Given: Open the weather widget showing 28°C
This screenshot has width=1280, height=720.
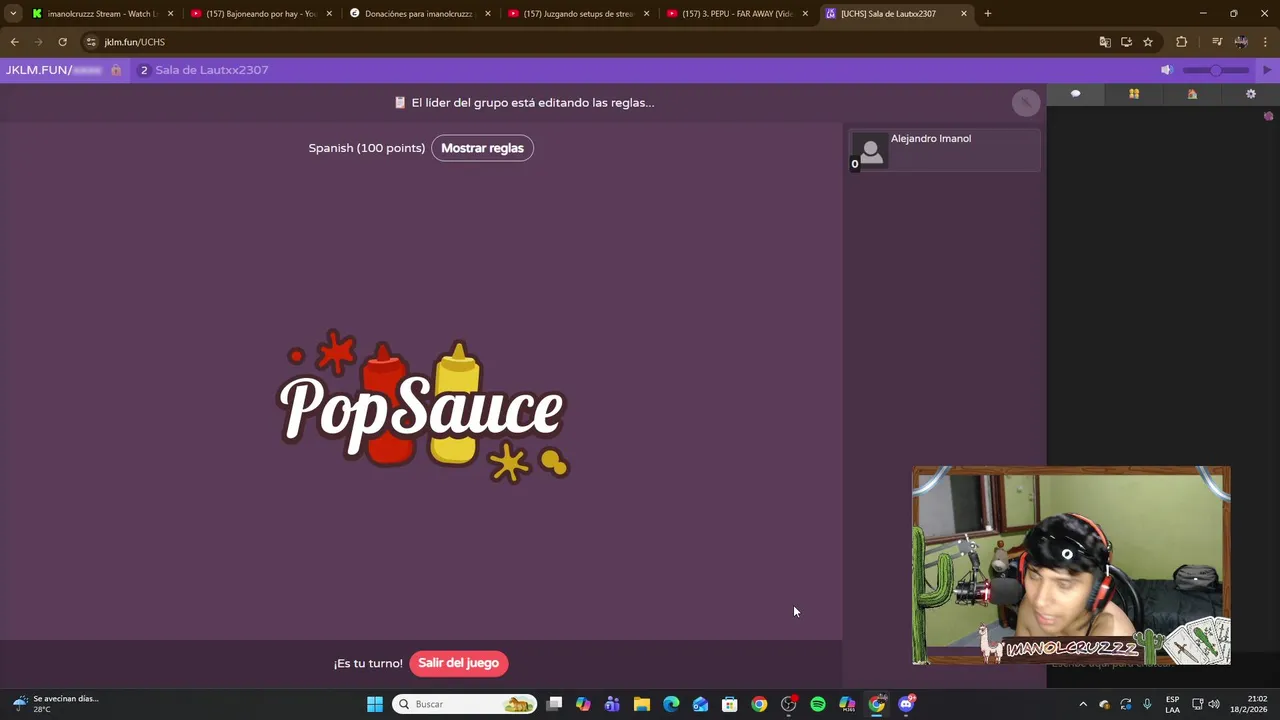Looking at the screenshot, I should click(x=56, y=704).
